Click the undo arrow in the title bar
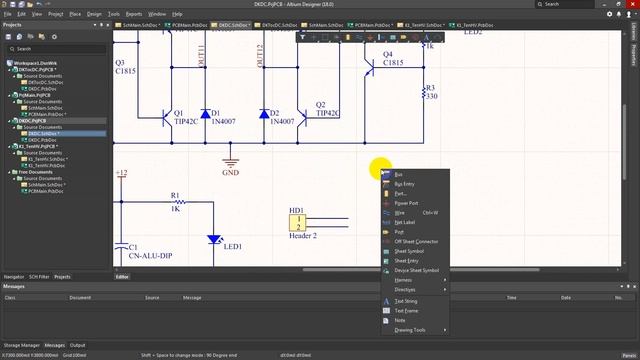The image size is (640, 360). [x=39, y=4]
